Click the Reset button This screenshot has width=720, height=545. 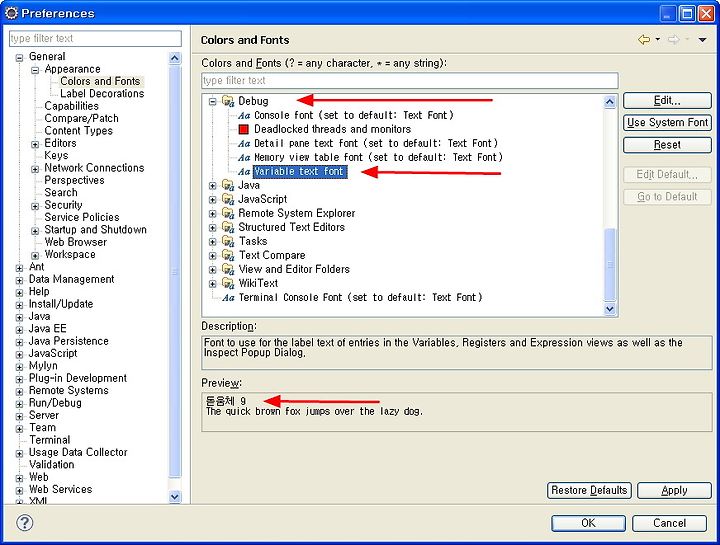point(667,145)
